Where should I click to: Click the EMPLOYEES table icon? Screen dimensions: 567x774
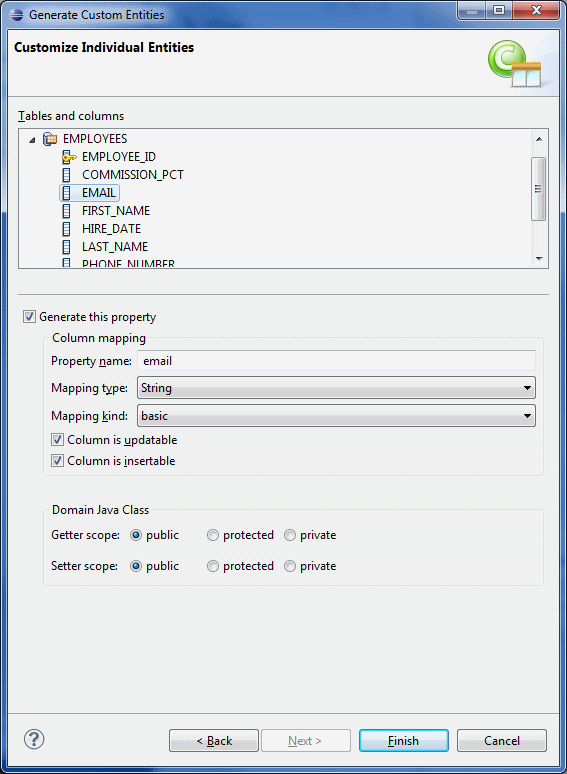coord(50,139)
